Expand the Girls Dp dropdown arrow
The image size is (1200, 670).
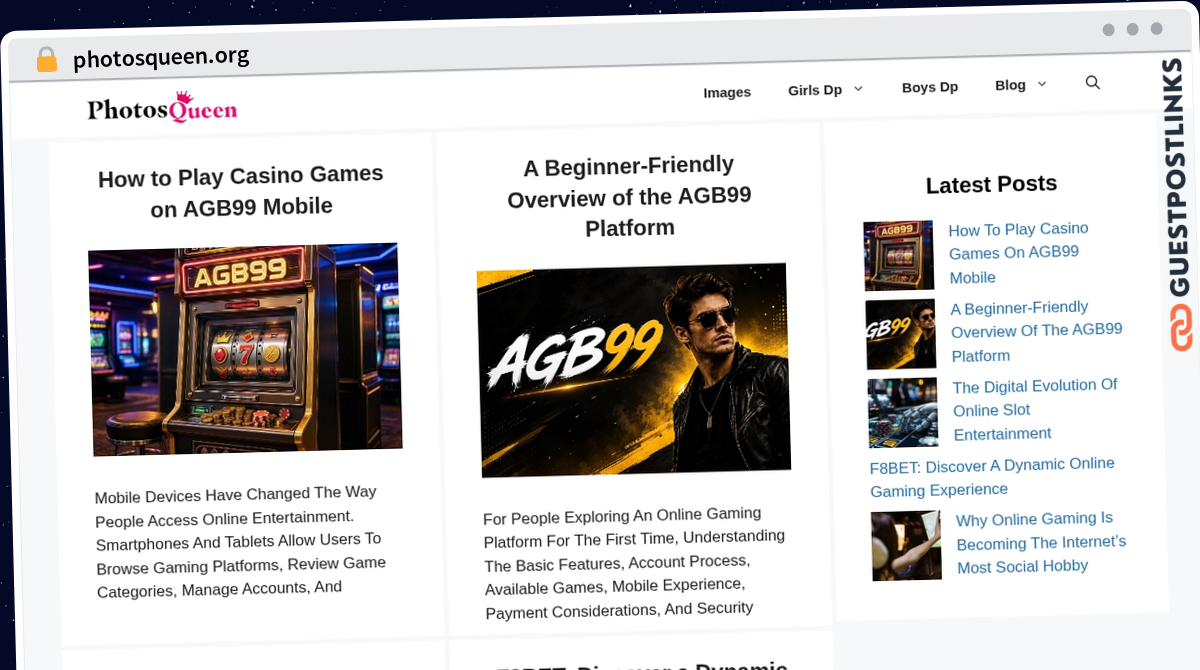[858, 89]
